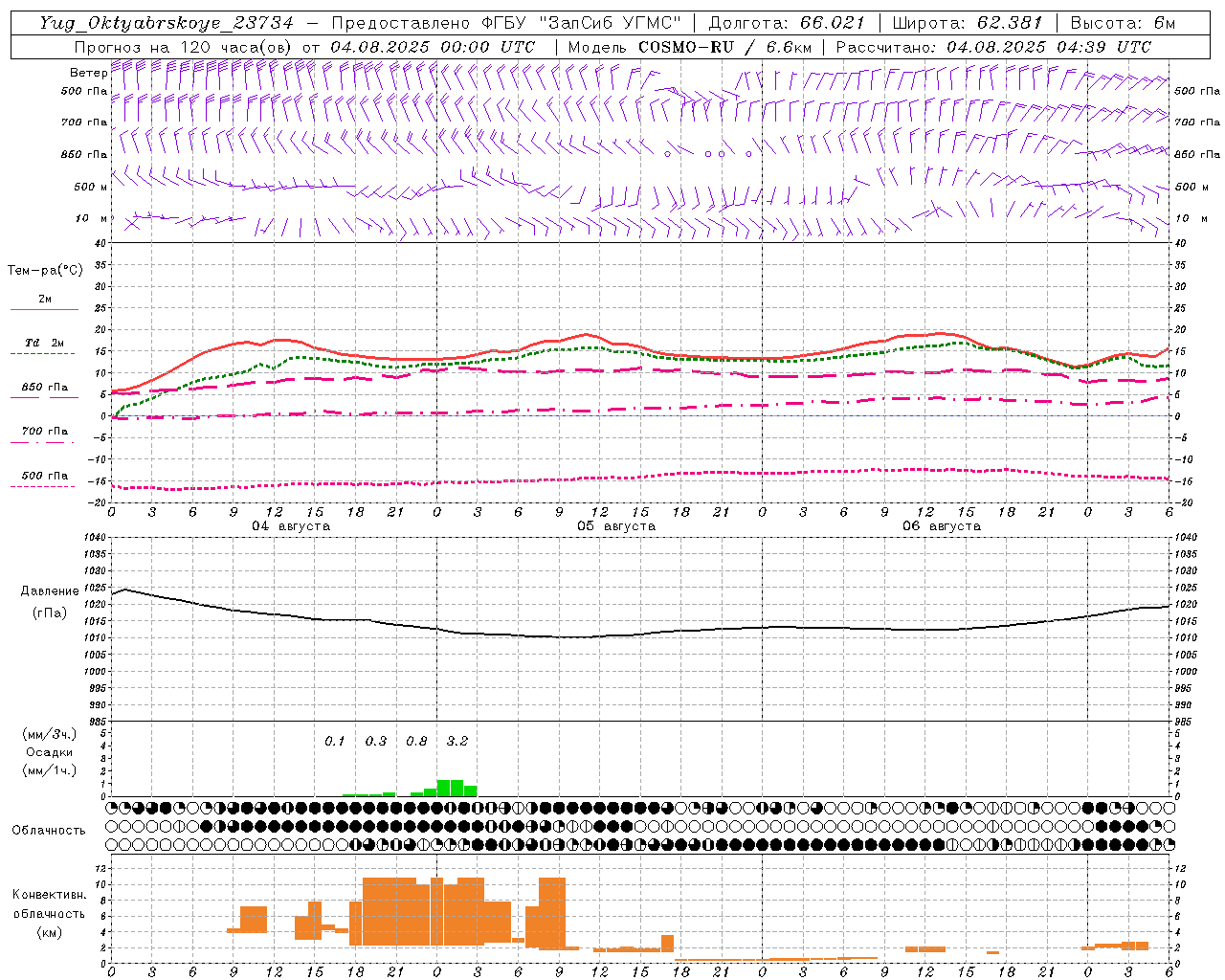This screenshot has width=1225, height=980.
Task: Click the 3.2 precipitation total
Action: click(457, 742)
